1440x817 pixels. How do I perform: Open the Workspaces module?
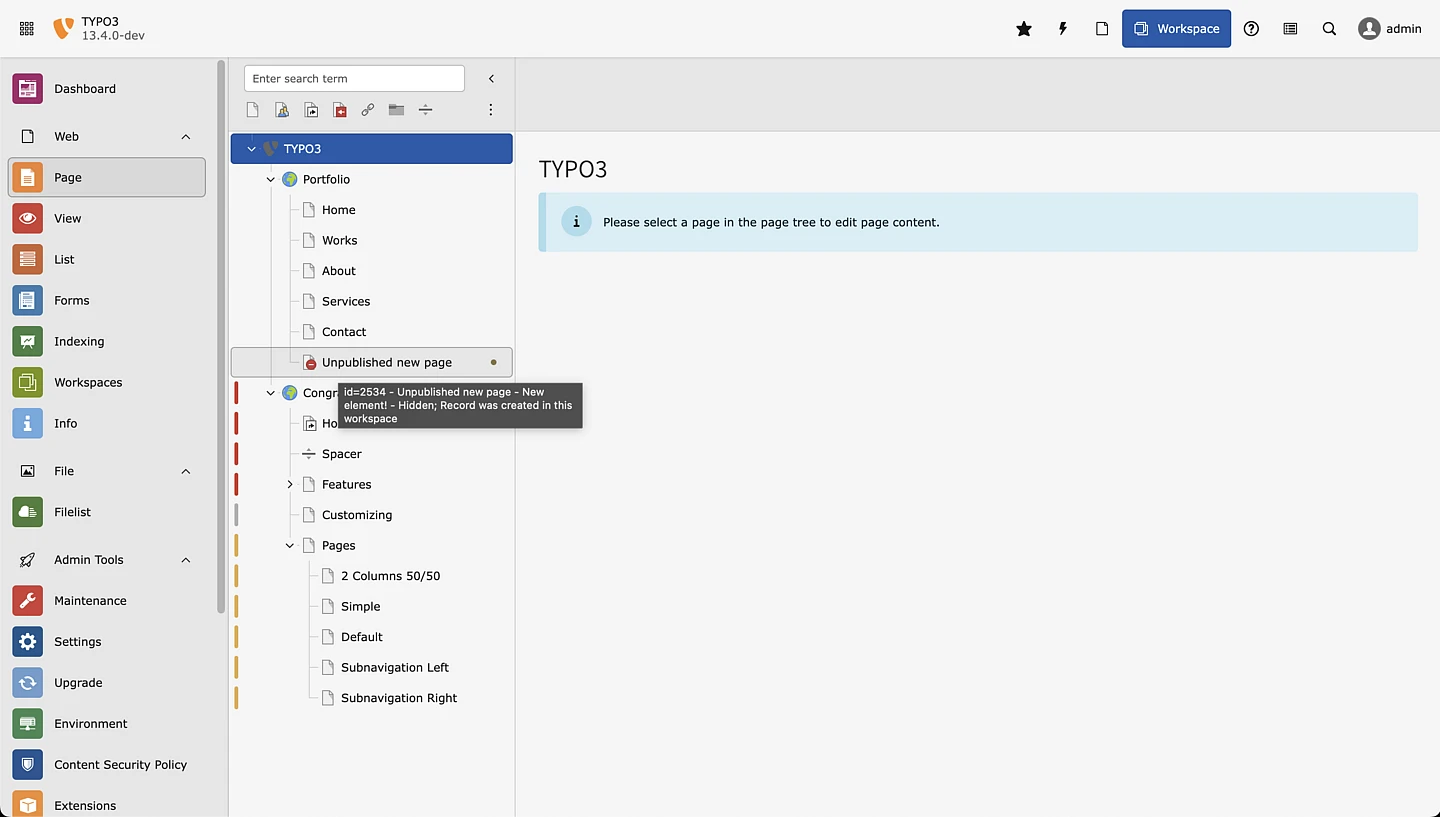pyautogui.click(x=88, y=383)
